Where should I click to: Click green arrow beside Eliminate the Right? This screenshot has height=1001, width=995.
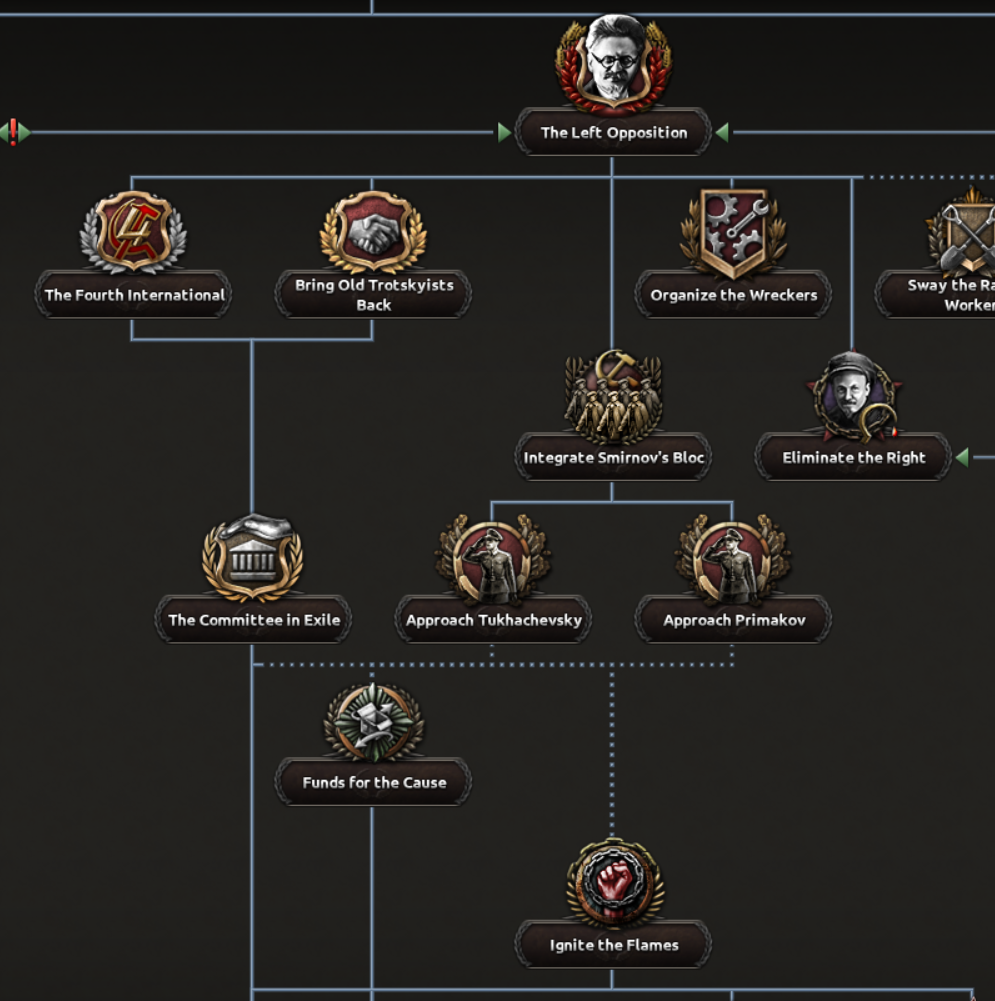coord(962,457)
